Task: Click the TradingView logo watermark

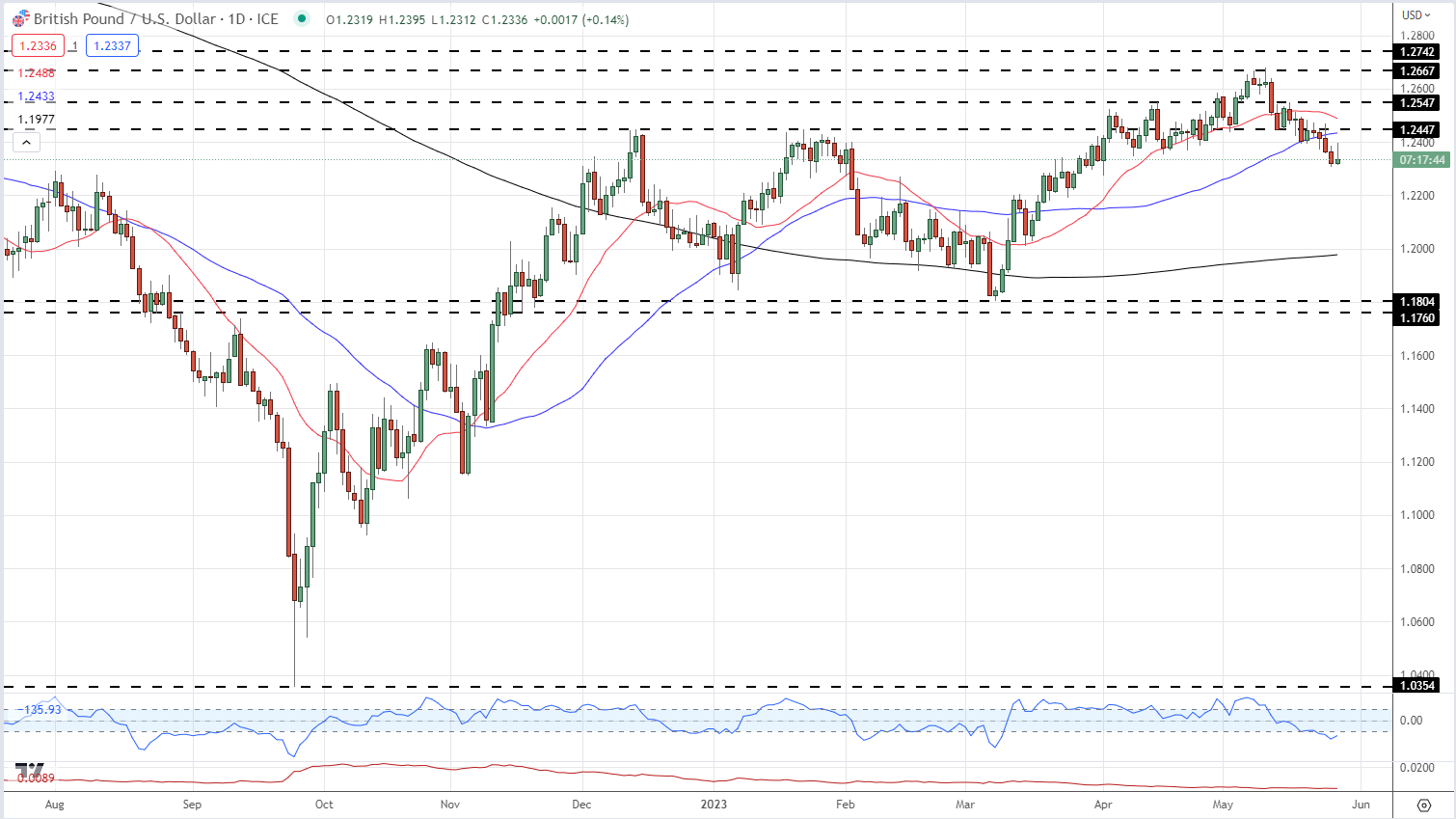Action: 29,771
